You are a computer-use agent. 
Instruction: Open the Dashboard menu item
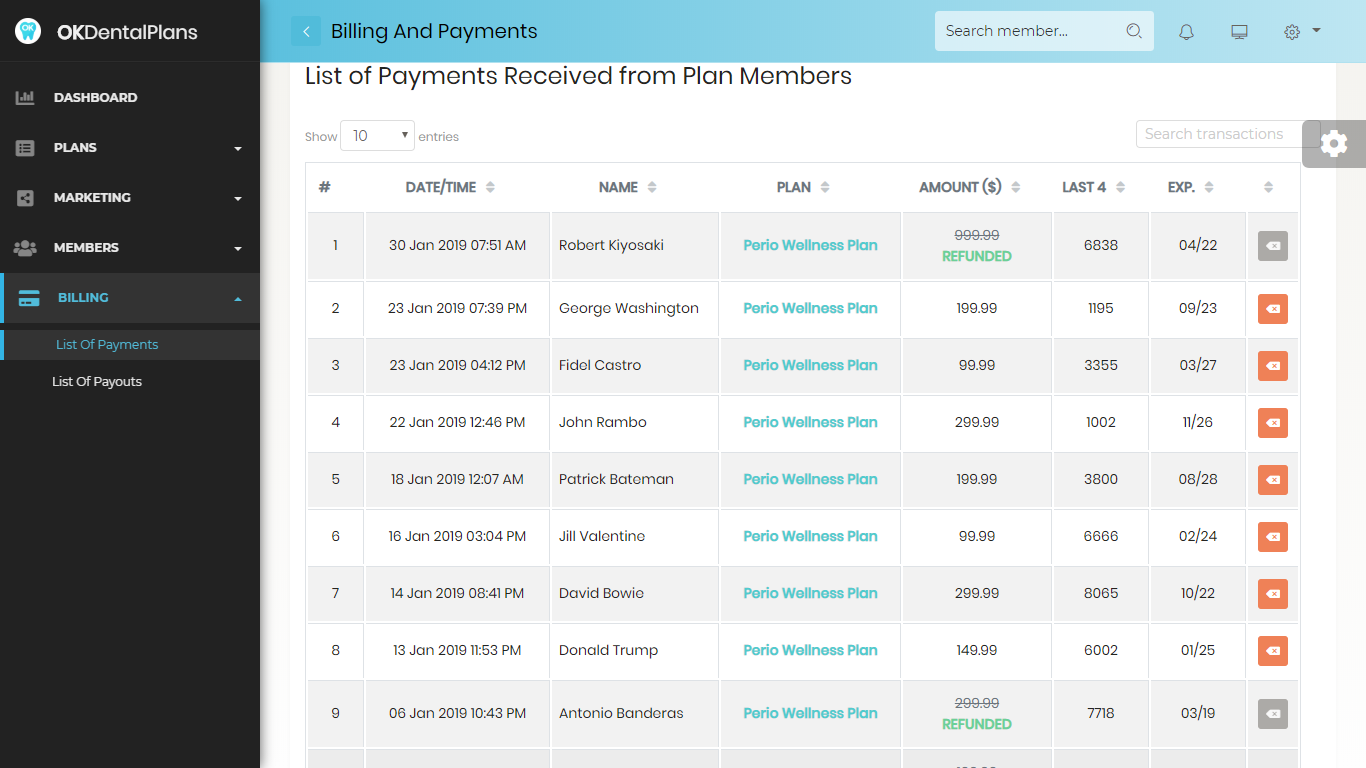point(130,98)
